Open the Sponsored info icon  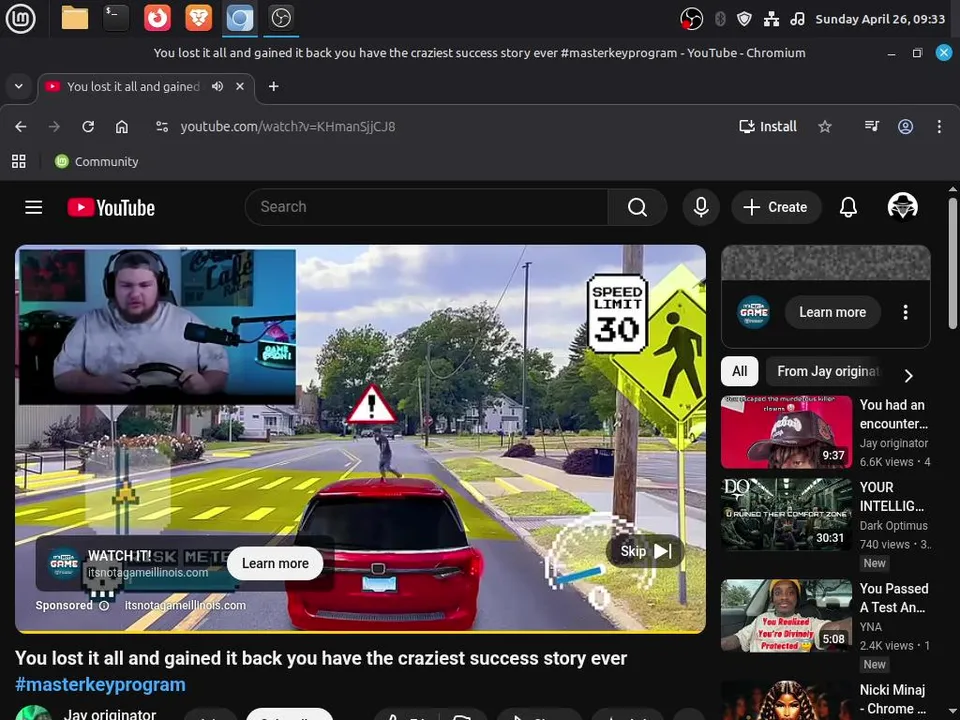tap(104, 606)
